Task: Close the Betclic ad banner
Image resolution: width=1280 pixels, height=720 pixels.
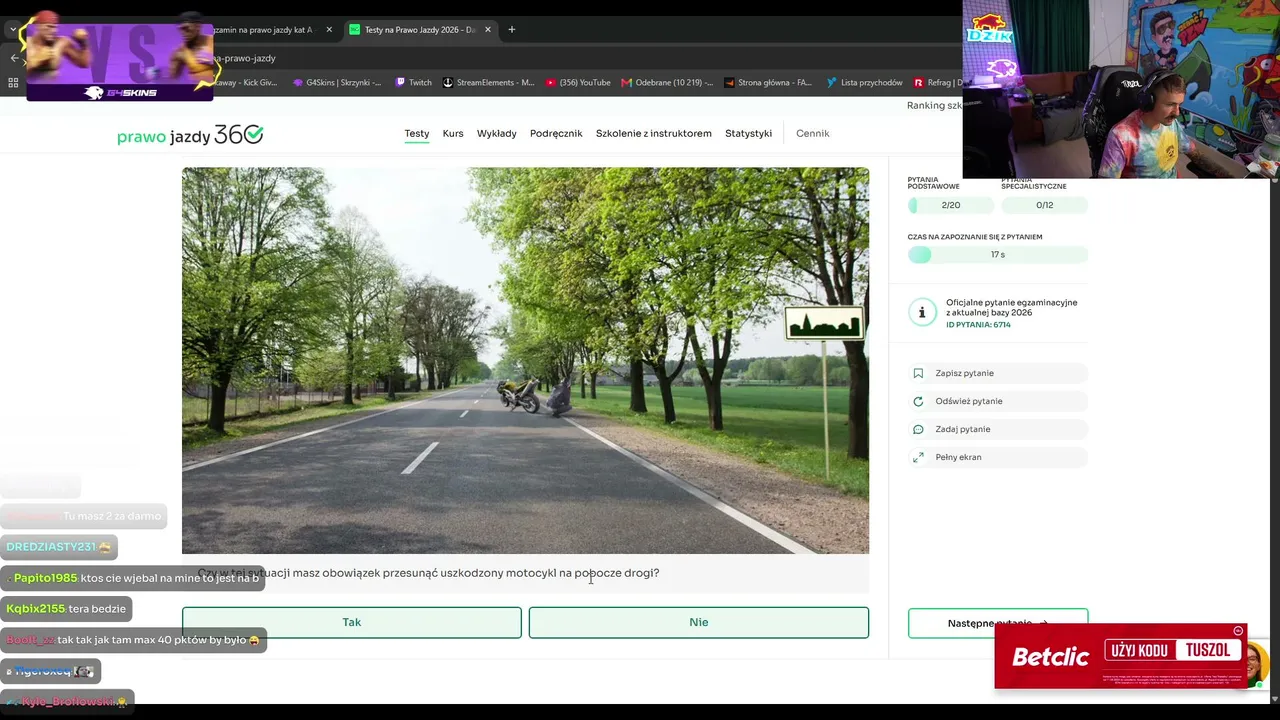Action: pos(1238,631)
